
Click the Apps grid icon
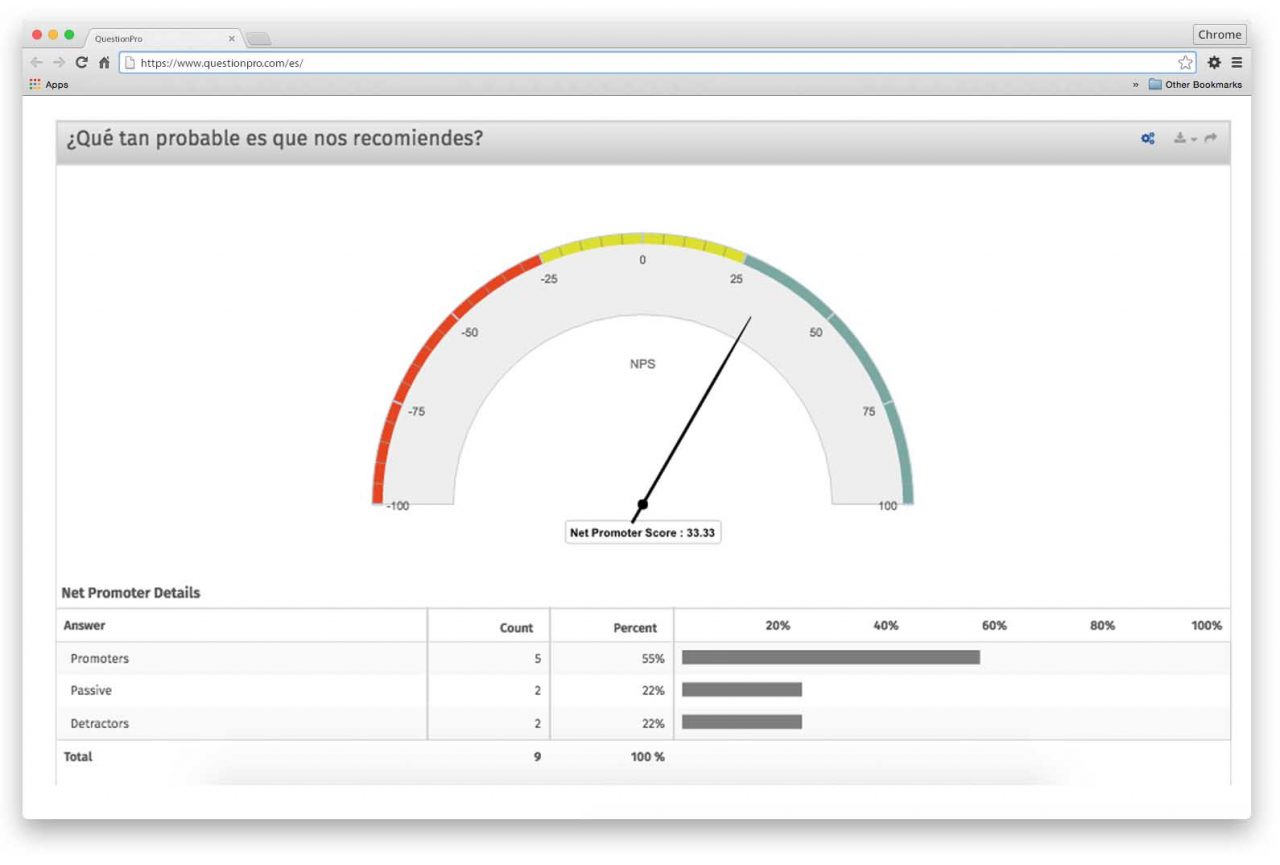[x=35, y=84]
